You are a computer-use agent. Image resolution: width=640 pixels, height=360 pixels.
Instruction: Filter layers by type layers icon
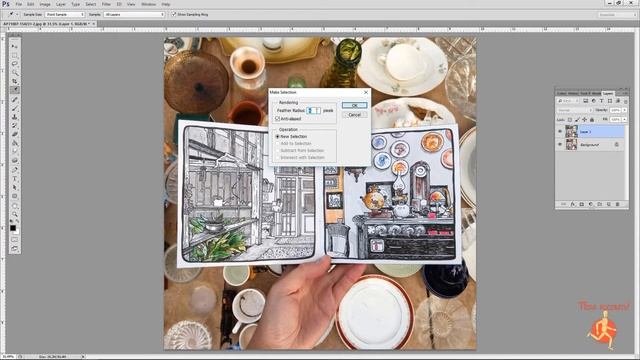(x=602, y=101)
